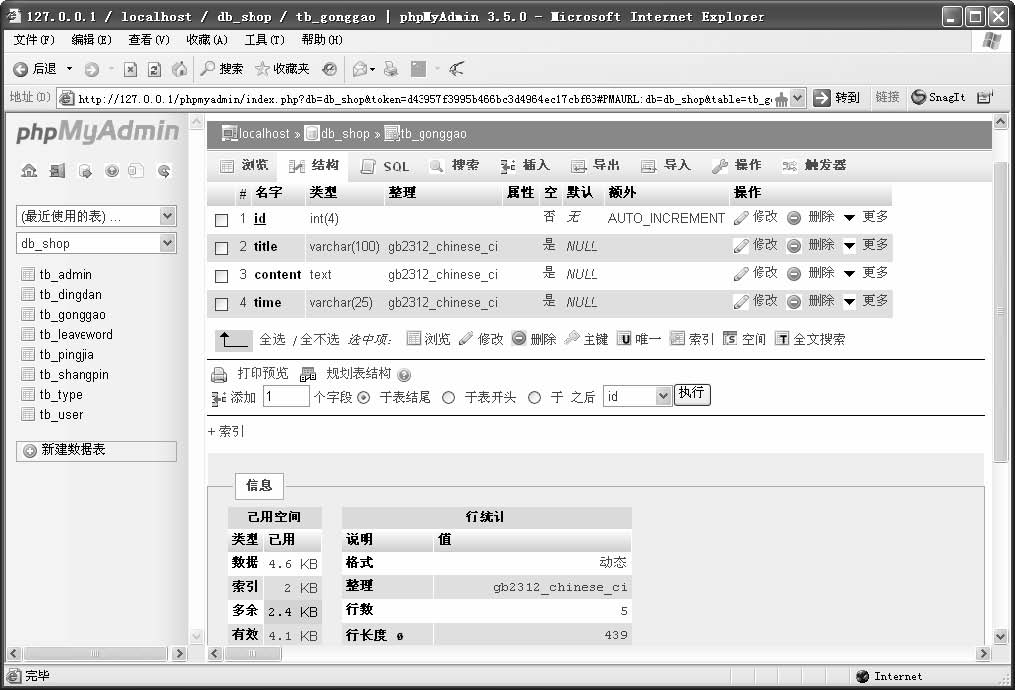Switch to the Search tab
1015x690 pixels.
point(455,166)
